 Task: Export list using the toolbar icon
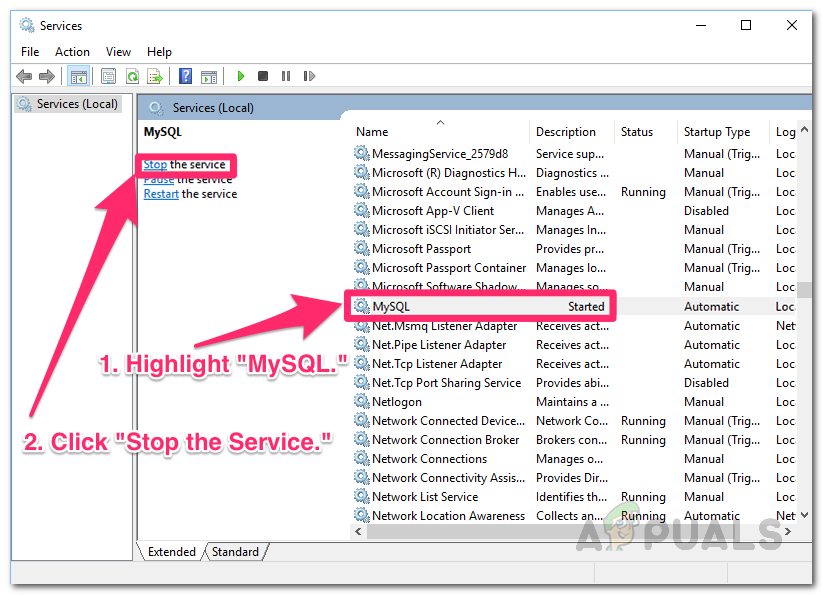155,77
